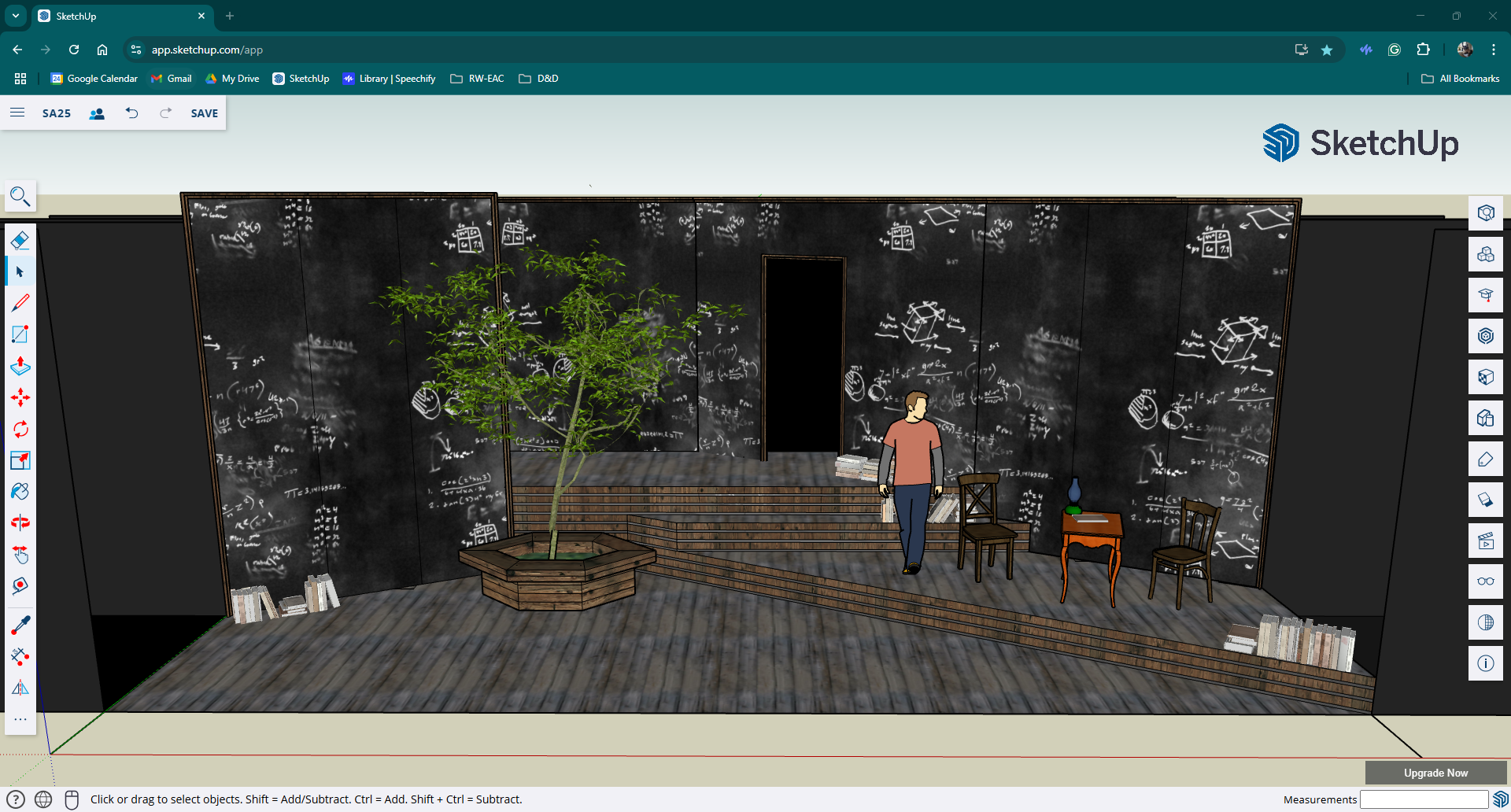Expand the All Bookmarks folder
The image size is (1511, 812).
1461,79
